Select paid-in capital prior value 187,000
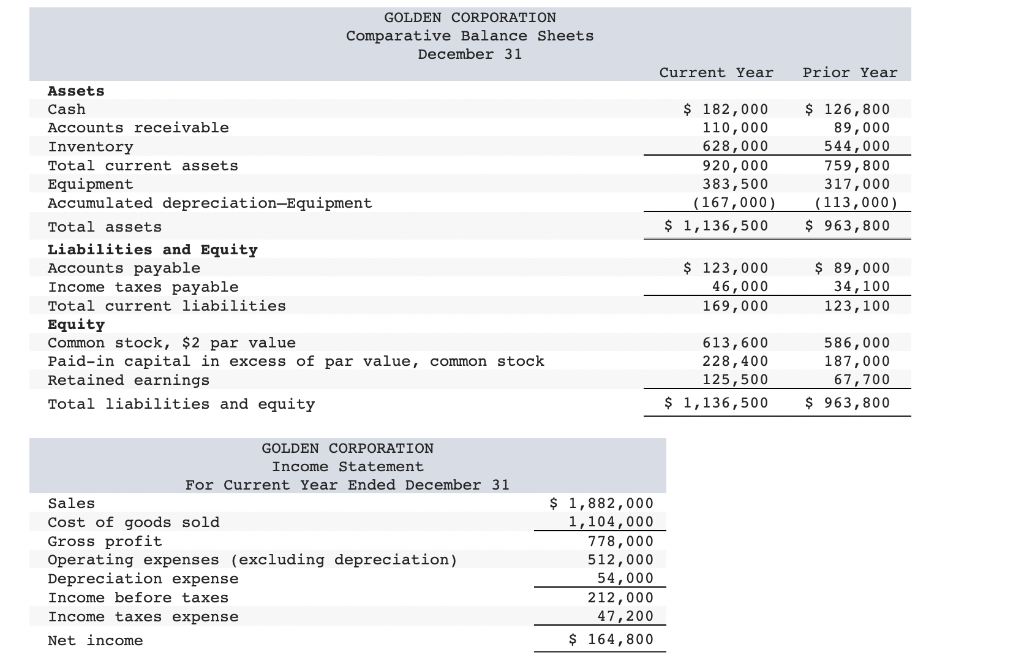The width and height of the screenshot is (1024, 663). 857,361
